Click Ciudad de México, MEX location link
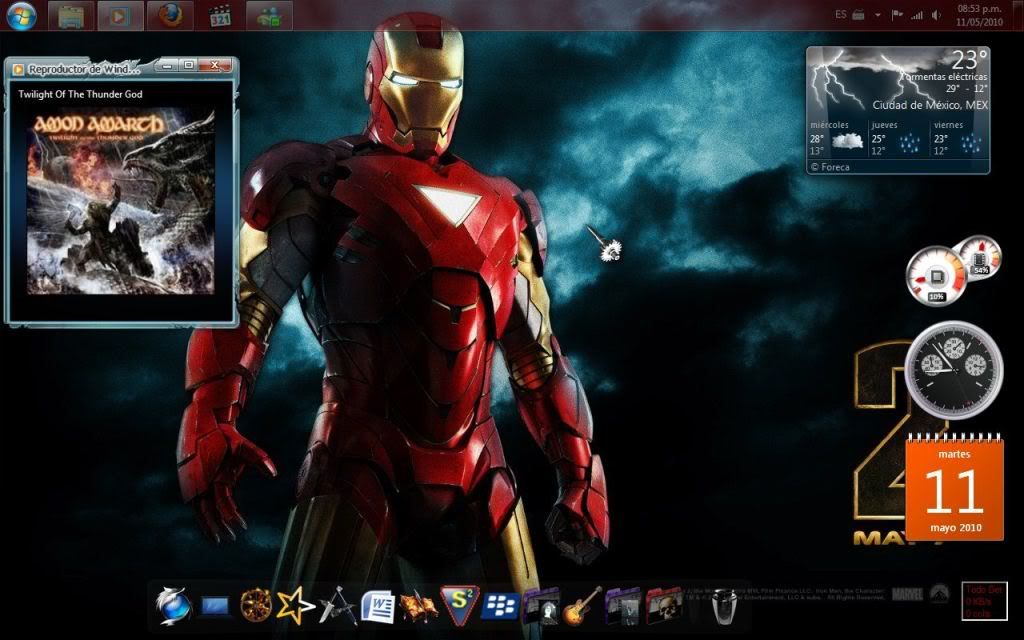Image resolution: width=1024 pixels, height=640 pixels. click(x=930, y=105)
